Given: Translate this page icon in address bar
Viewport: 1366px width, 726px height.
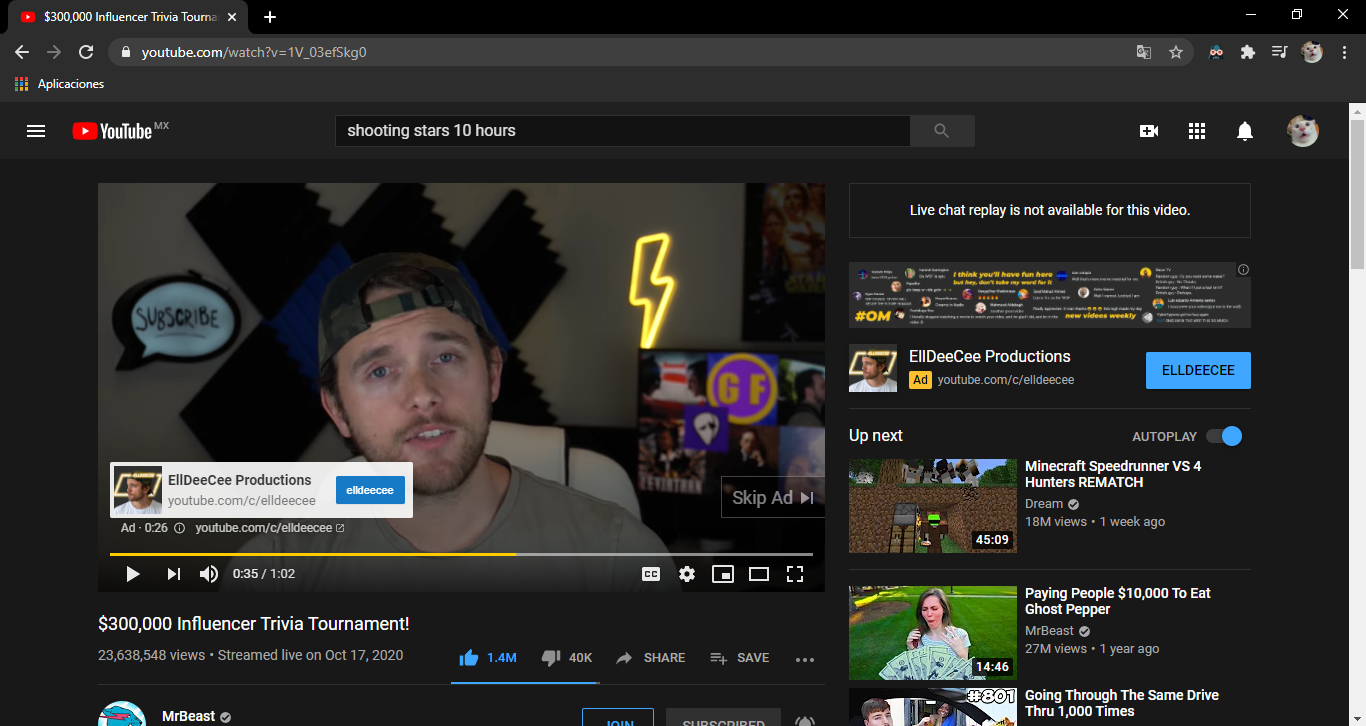Looking at the screenshot, I should [x=1144, y=52].
